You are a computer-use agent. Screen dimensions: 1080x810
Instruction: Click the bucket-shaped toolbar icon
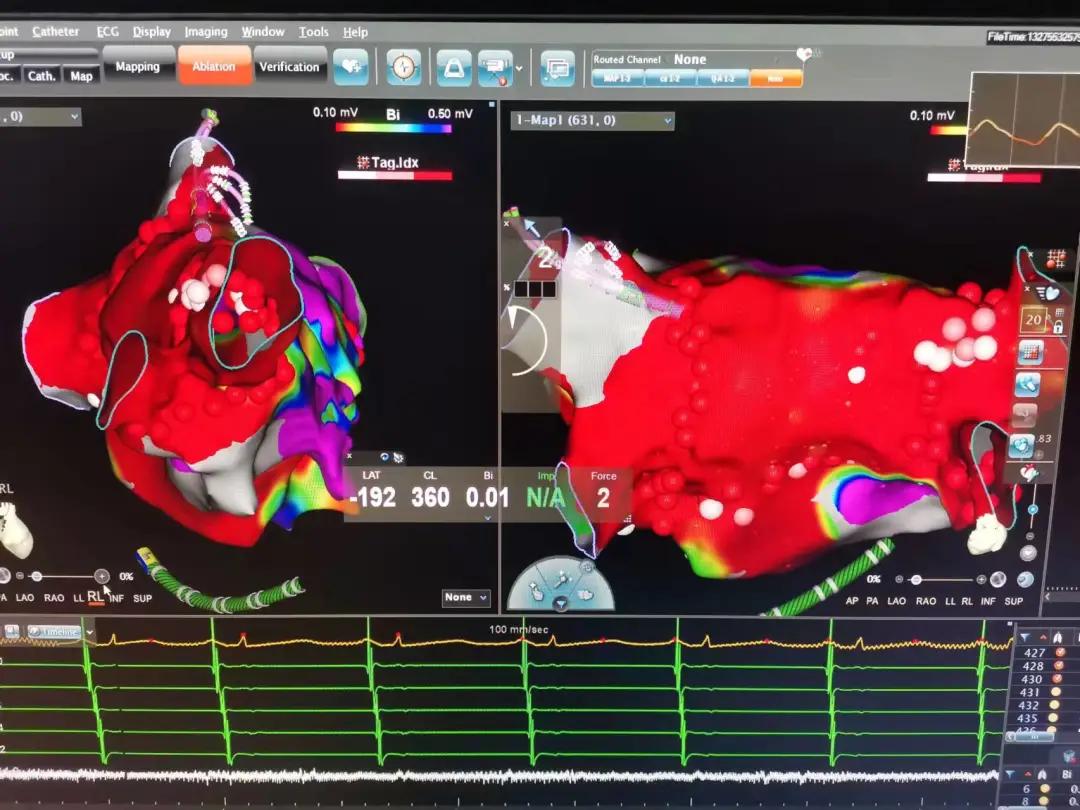click(x=454, y=68)
